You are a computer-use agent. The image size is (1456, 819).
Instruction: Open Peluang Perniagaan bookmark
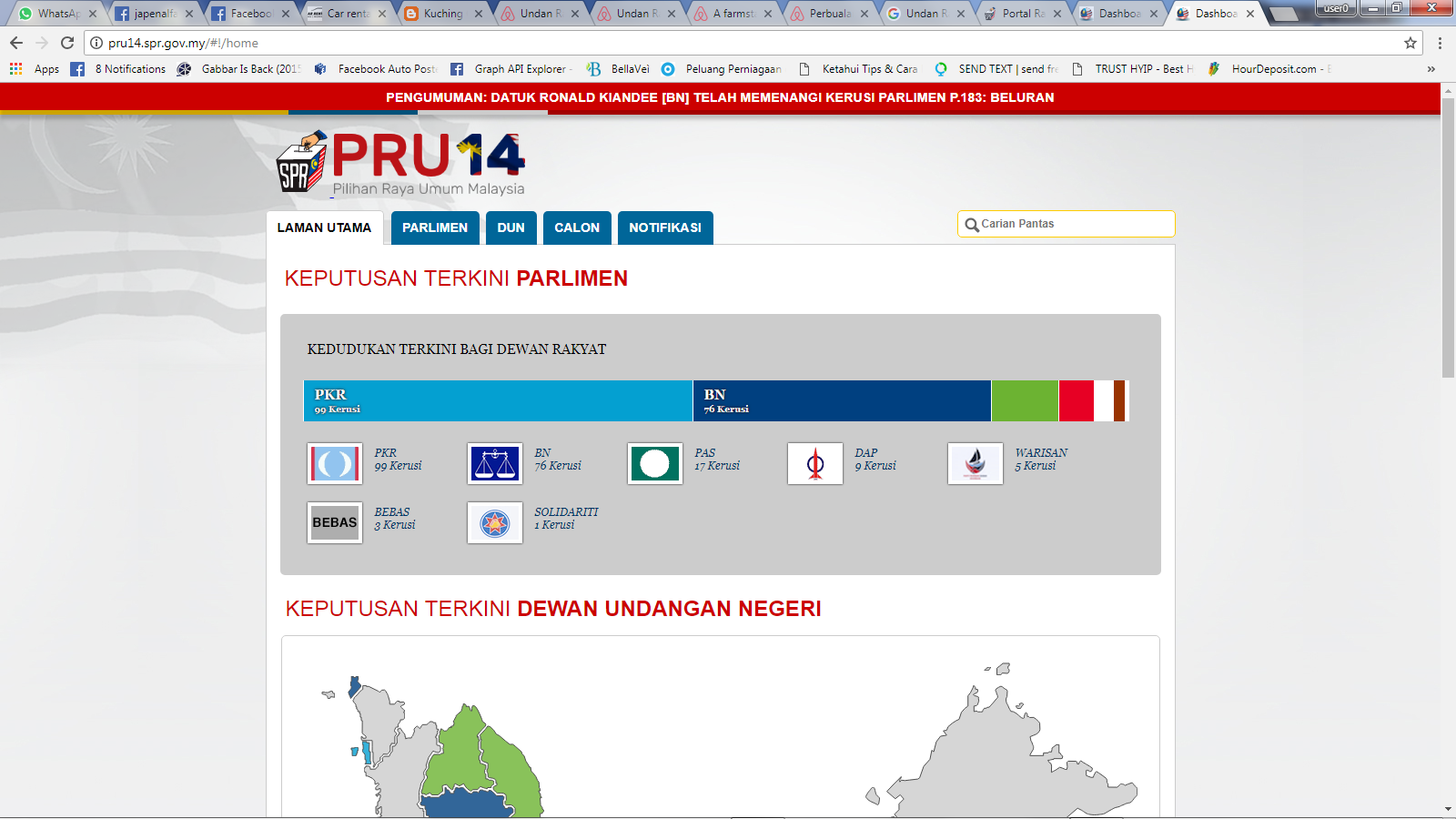pyautogui.click(x=722, y=69)
